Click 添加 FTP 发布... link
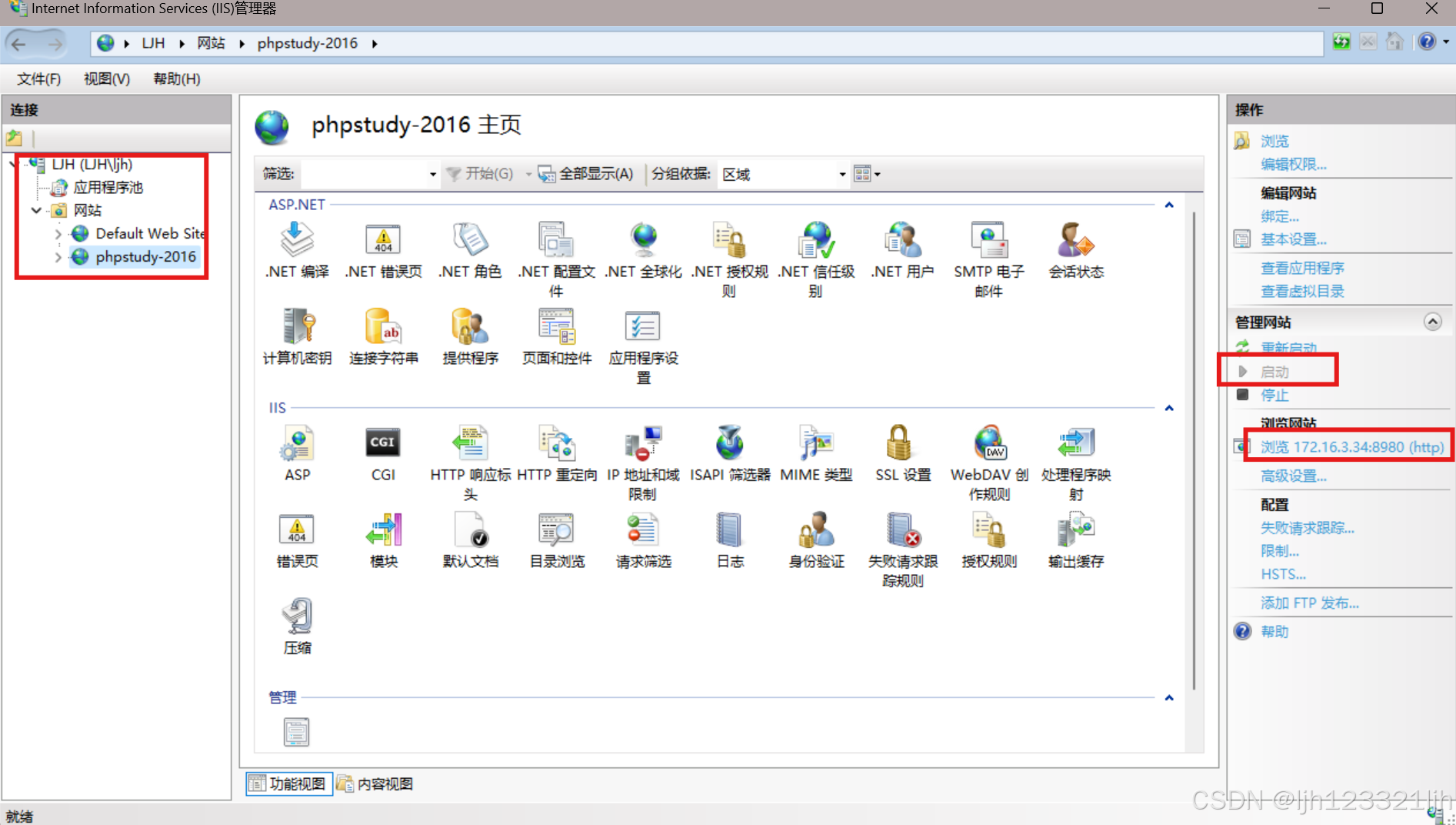 1309,603
